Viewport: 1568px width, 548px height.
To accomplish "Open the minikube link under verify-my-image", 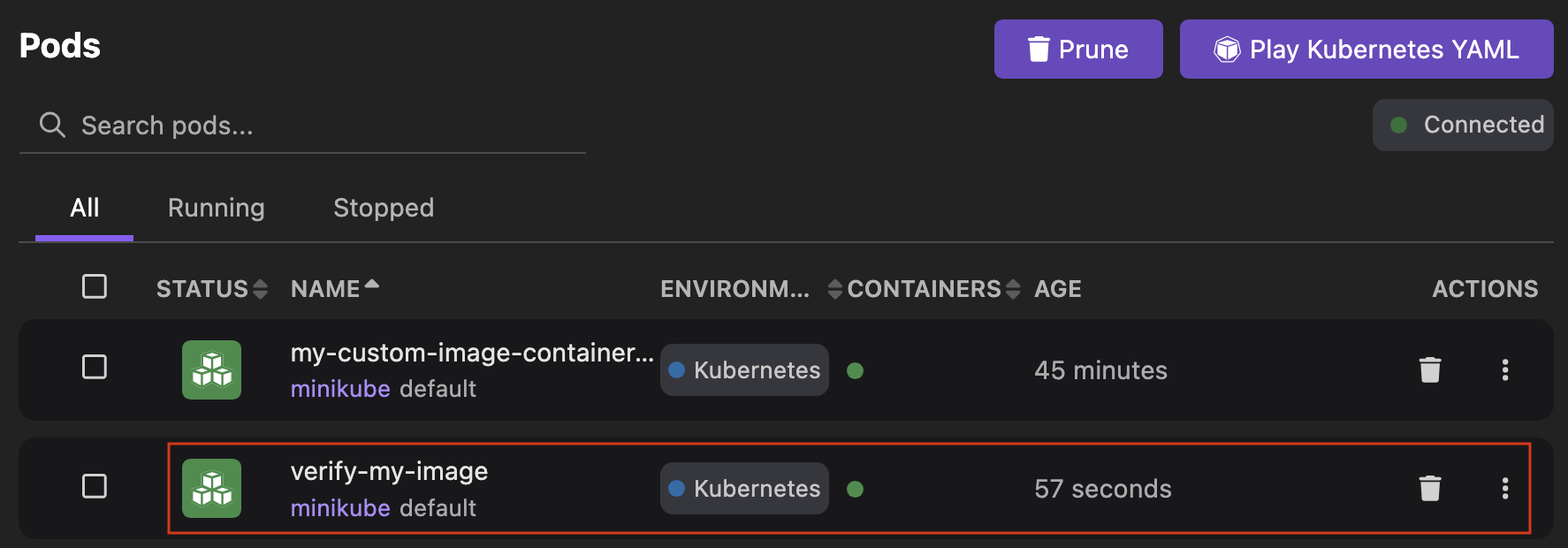I will click(340, 507).
